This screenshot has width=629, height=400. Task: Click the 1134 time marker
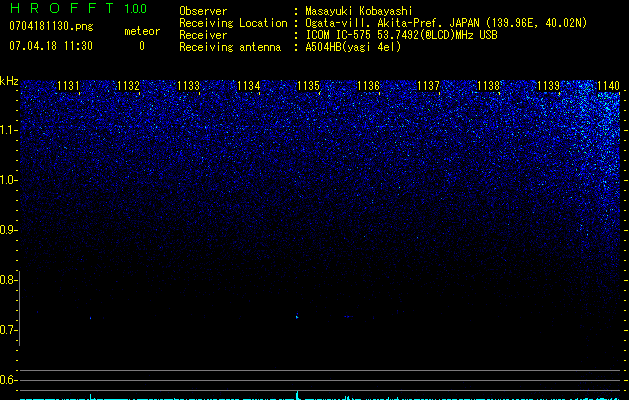pos(249,85)
